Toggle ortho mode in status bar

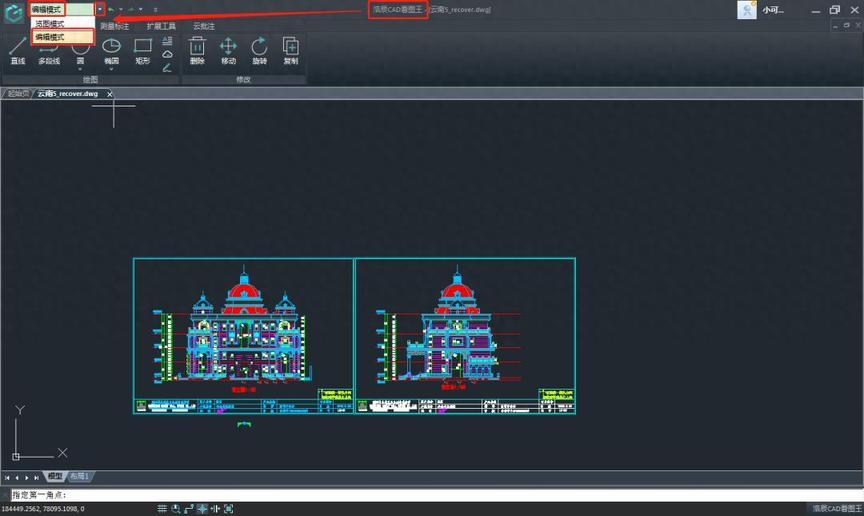pos(189,509)
